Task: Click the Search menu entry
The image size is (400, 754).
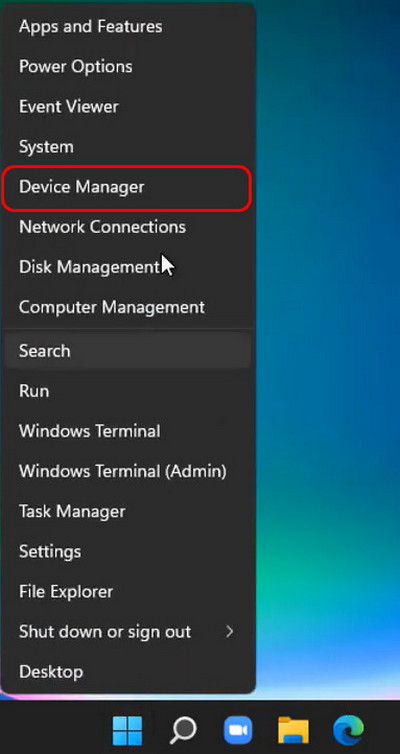Action: tap(128, 351)
